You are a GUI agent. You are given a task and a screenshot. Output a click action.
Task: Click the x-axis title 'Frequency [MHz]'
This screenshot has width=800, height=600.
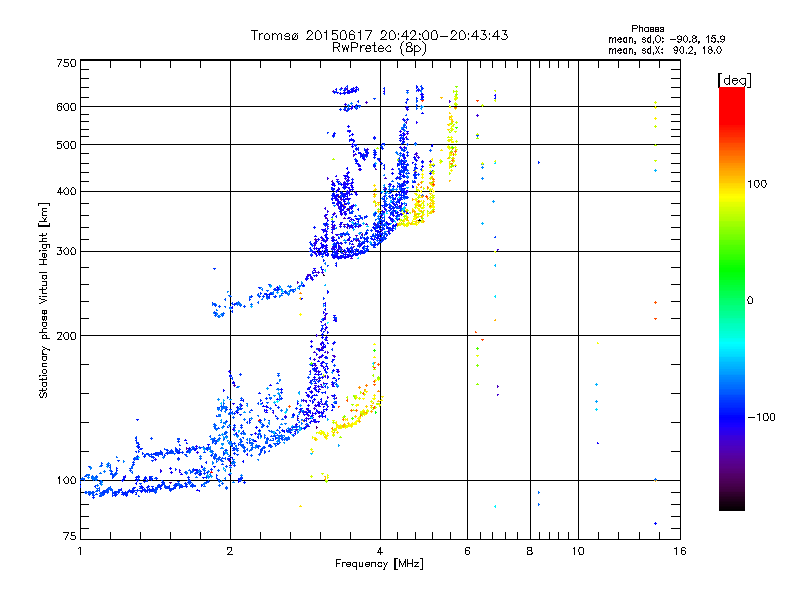(x=379, y=564)
